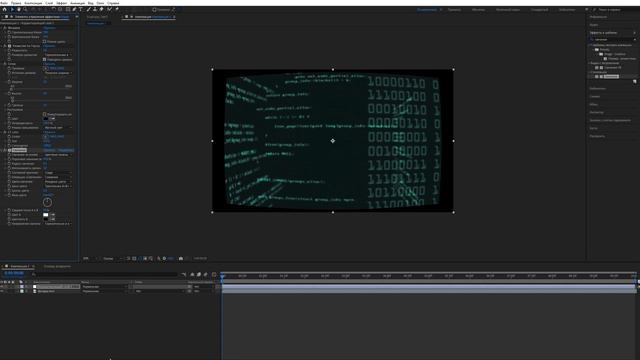Click Сбросить link for Свечение effect
The height and width of the screenshot is (360, 640).
(x=49, y=150)
